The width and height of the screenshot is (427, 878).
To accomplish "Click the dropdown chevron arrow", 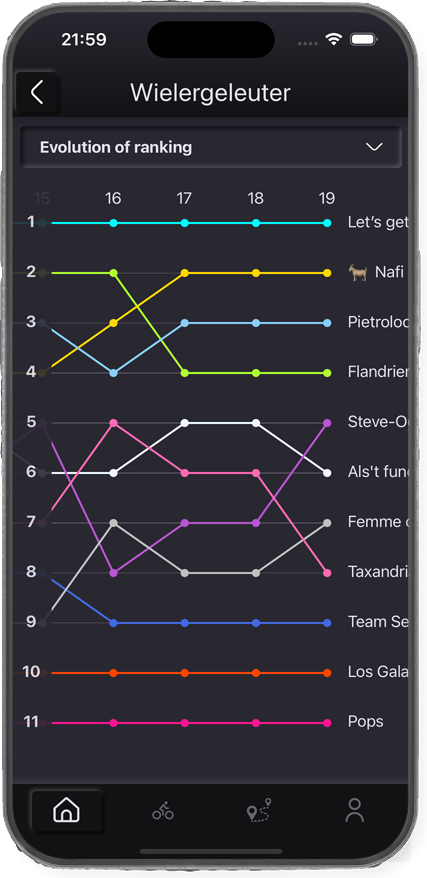I will pos(373,147).
